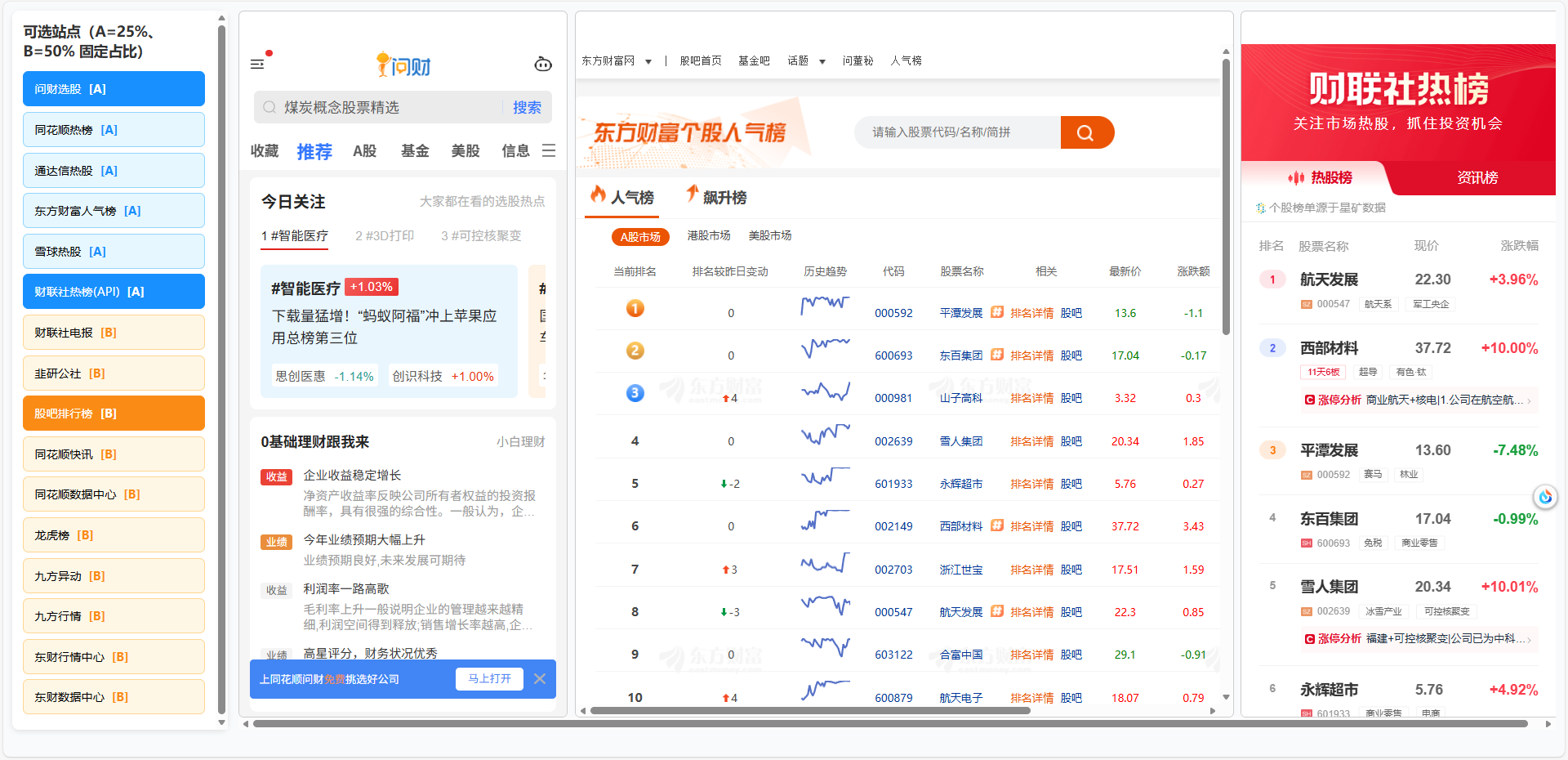Click the trend chart for stock 000981
The width and height of the screenshot is (1568, 760).
tap(825, 392)
